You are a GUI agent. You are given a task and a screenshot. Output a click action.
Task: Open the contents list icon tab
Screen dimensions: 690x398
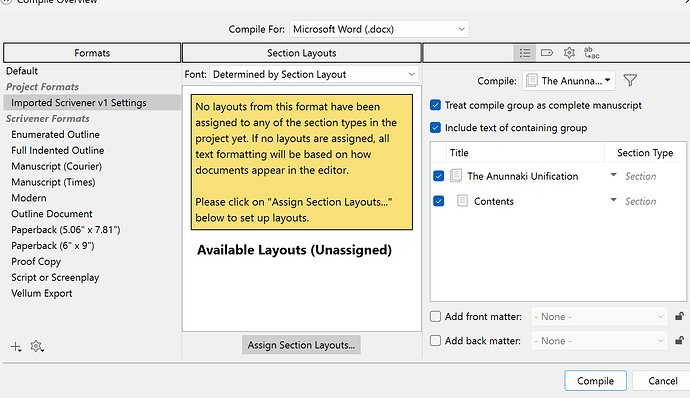(x=525, y=53)
